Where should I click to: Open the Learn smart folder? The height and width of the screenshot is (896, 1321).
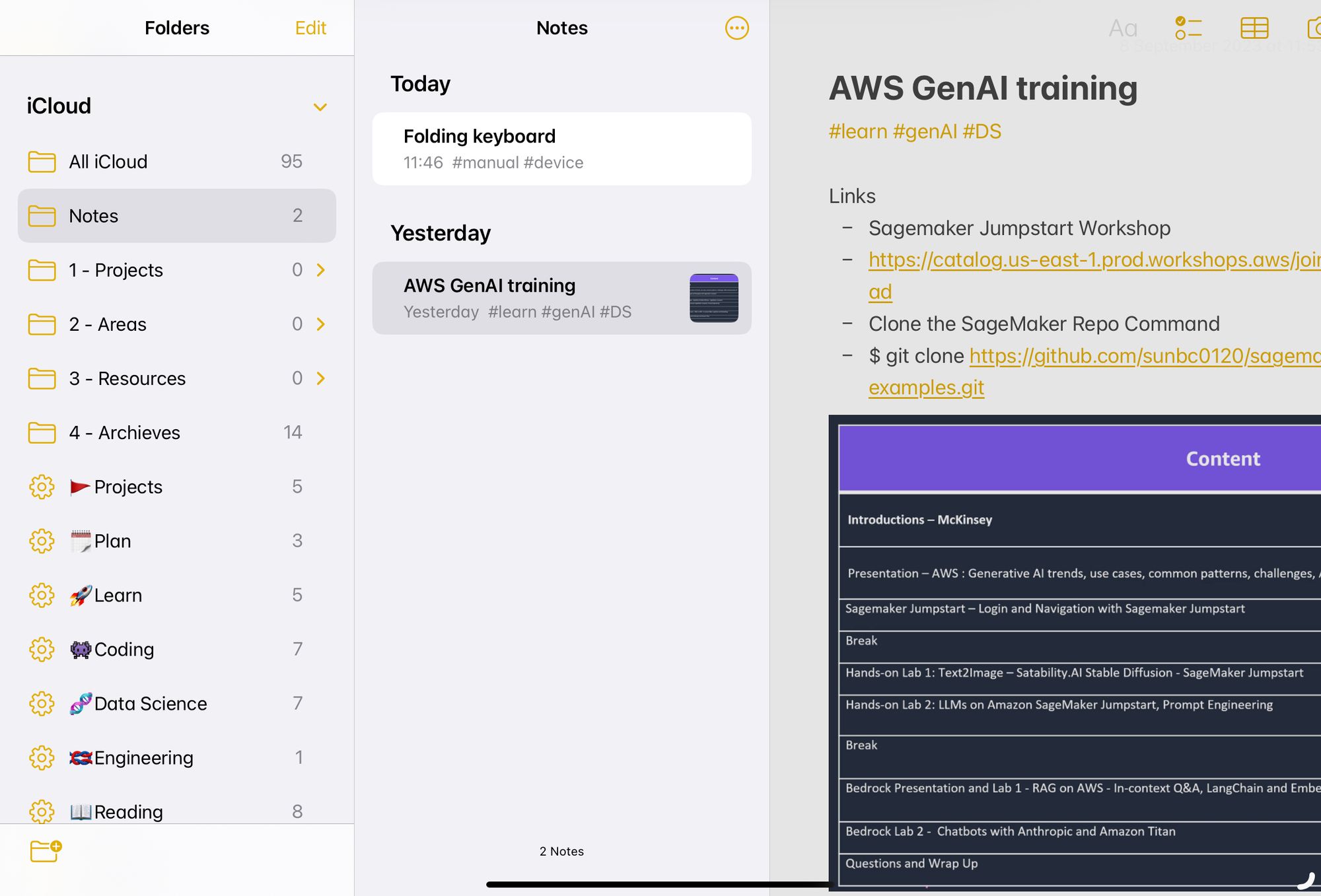coord(118,595)
